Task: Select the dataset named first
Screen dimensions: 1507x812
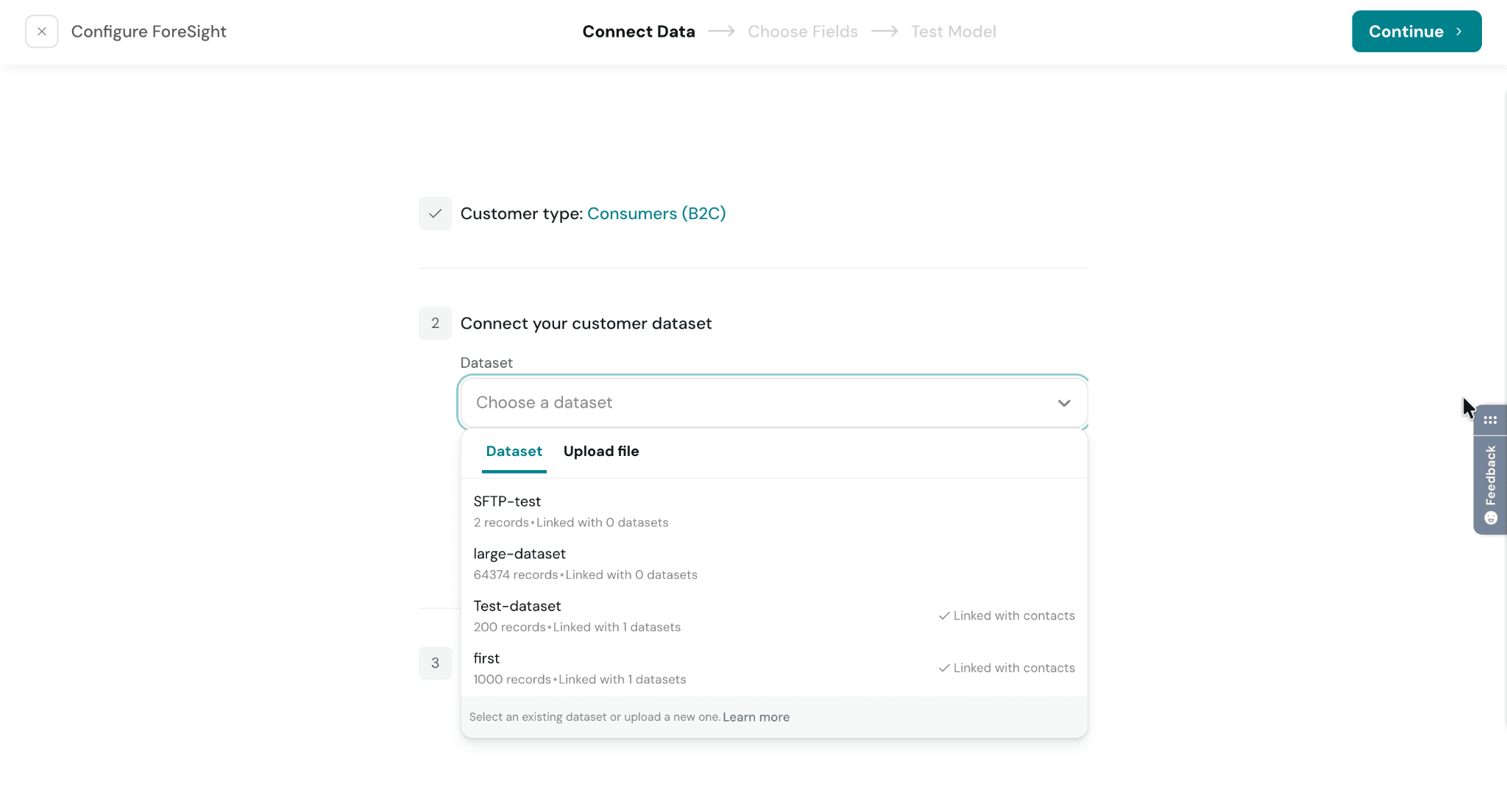Action: click(773, 668)
